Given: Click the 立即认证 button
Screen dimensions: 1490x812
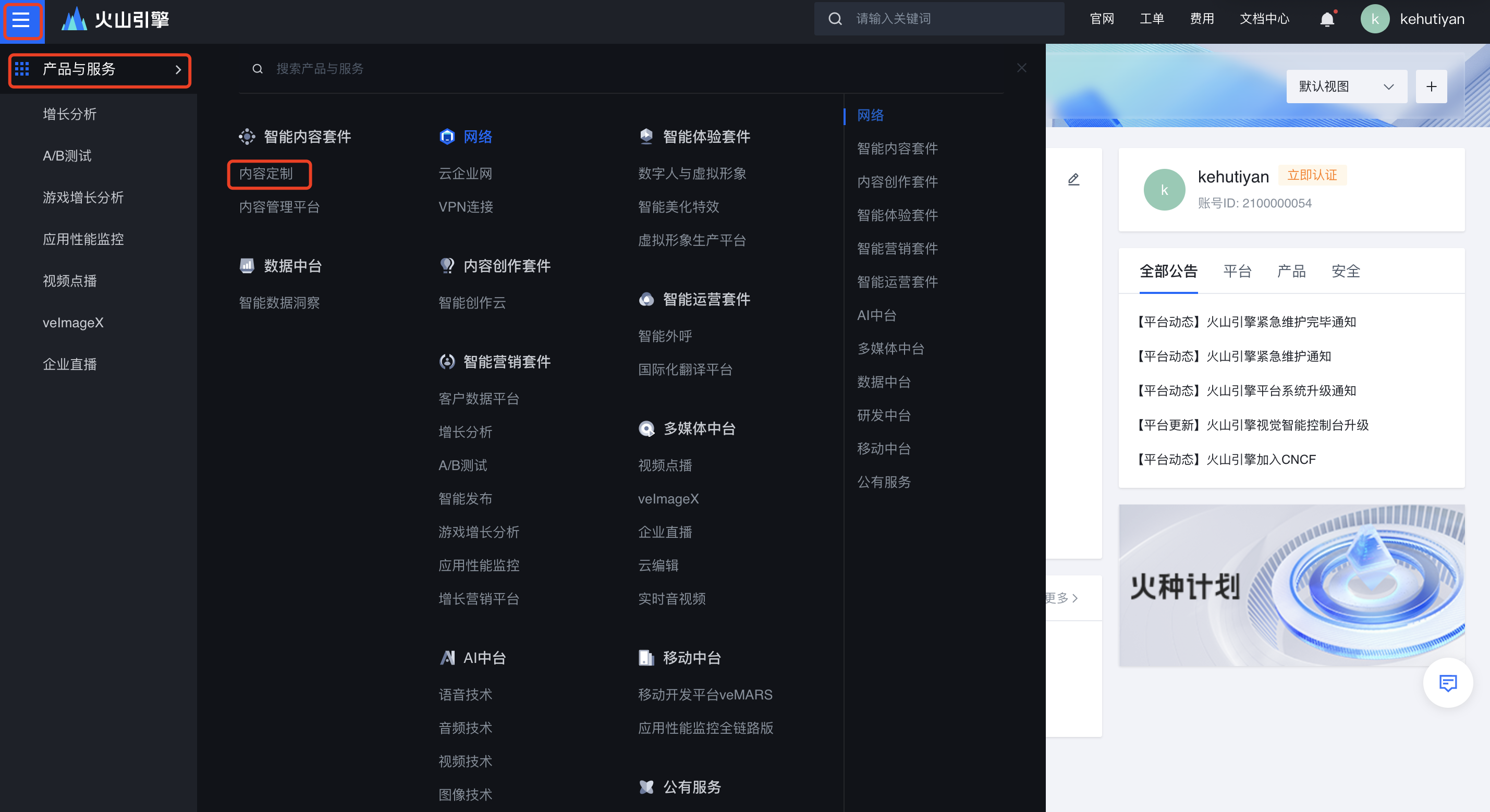Looking at the screenshot, I should tap(1312, 175).
